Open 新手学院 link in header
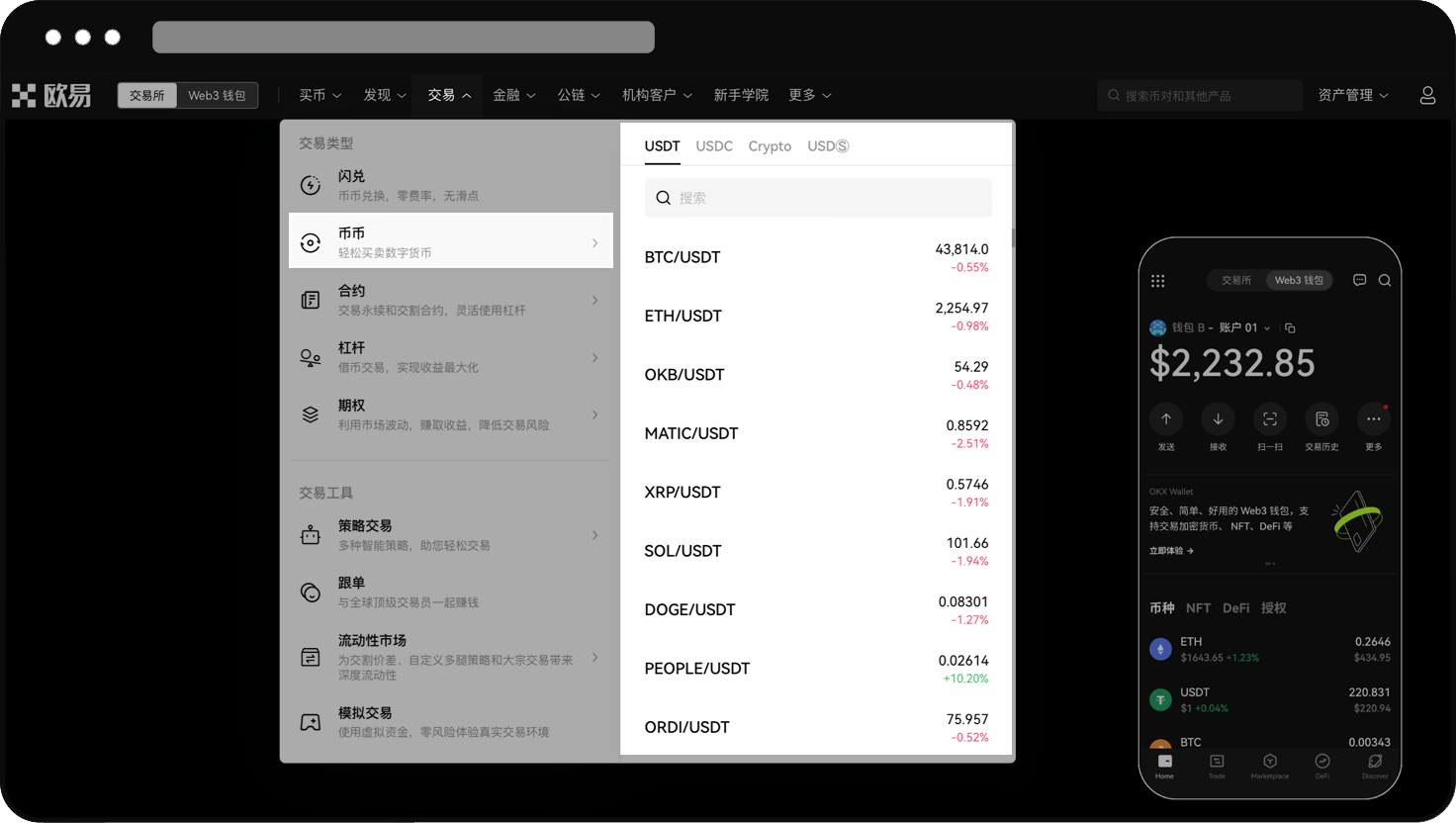 (741, 95)
